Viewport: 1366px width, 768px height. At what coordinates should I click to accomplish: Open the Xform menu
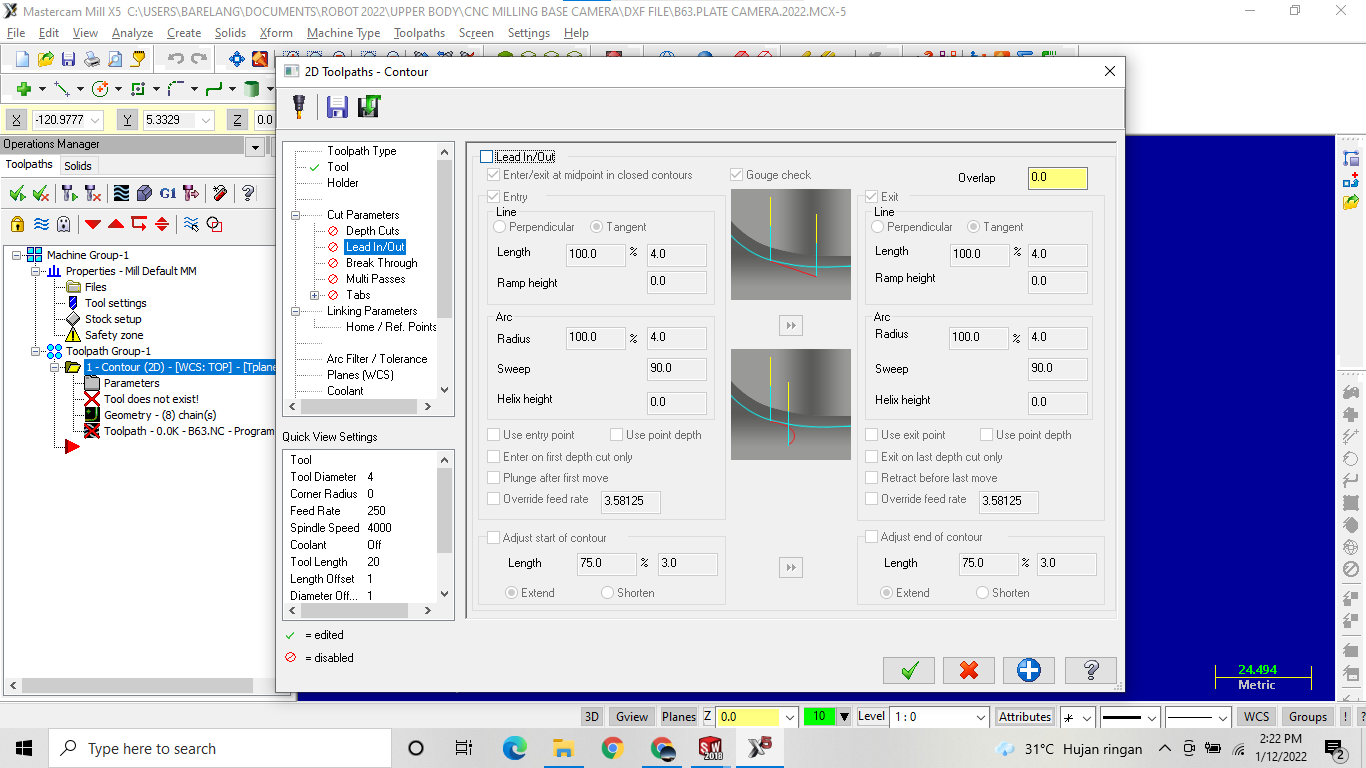[x=276, y=32]
